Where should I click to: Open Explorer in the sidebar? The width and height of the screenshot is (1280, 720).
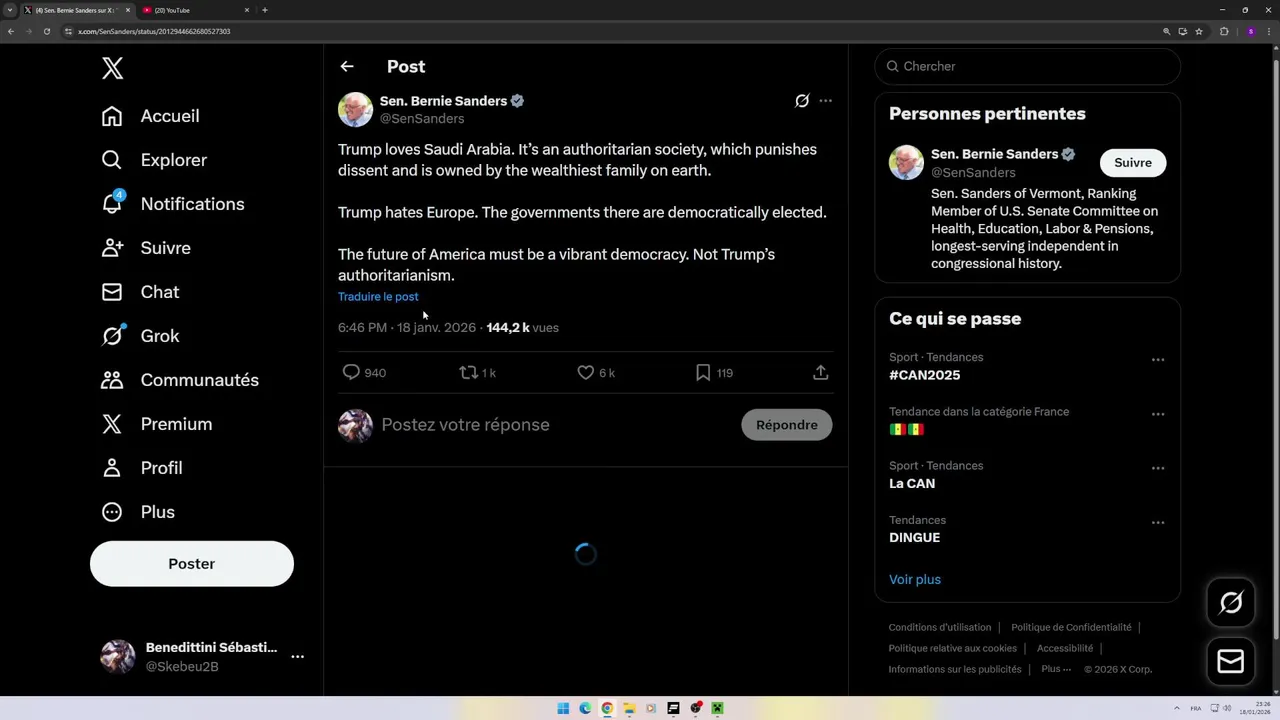154,160
